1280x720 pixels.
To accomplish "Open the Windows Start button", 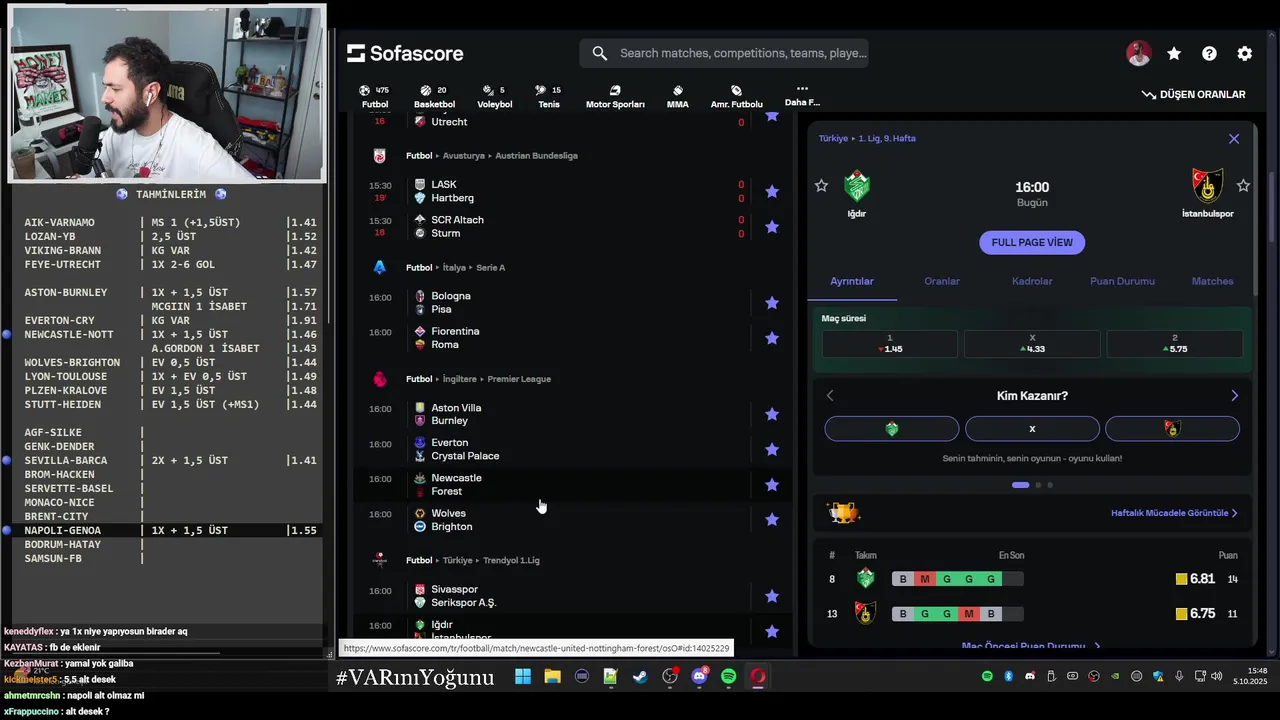I will tap(523, 677).
